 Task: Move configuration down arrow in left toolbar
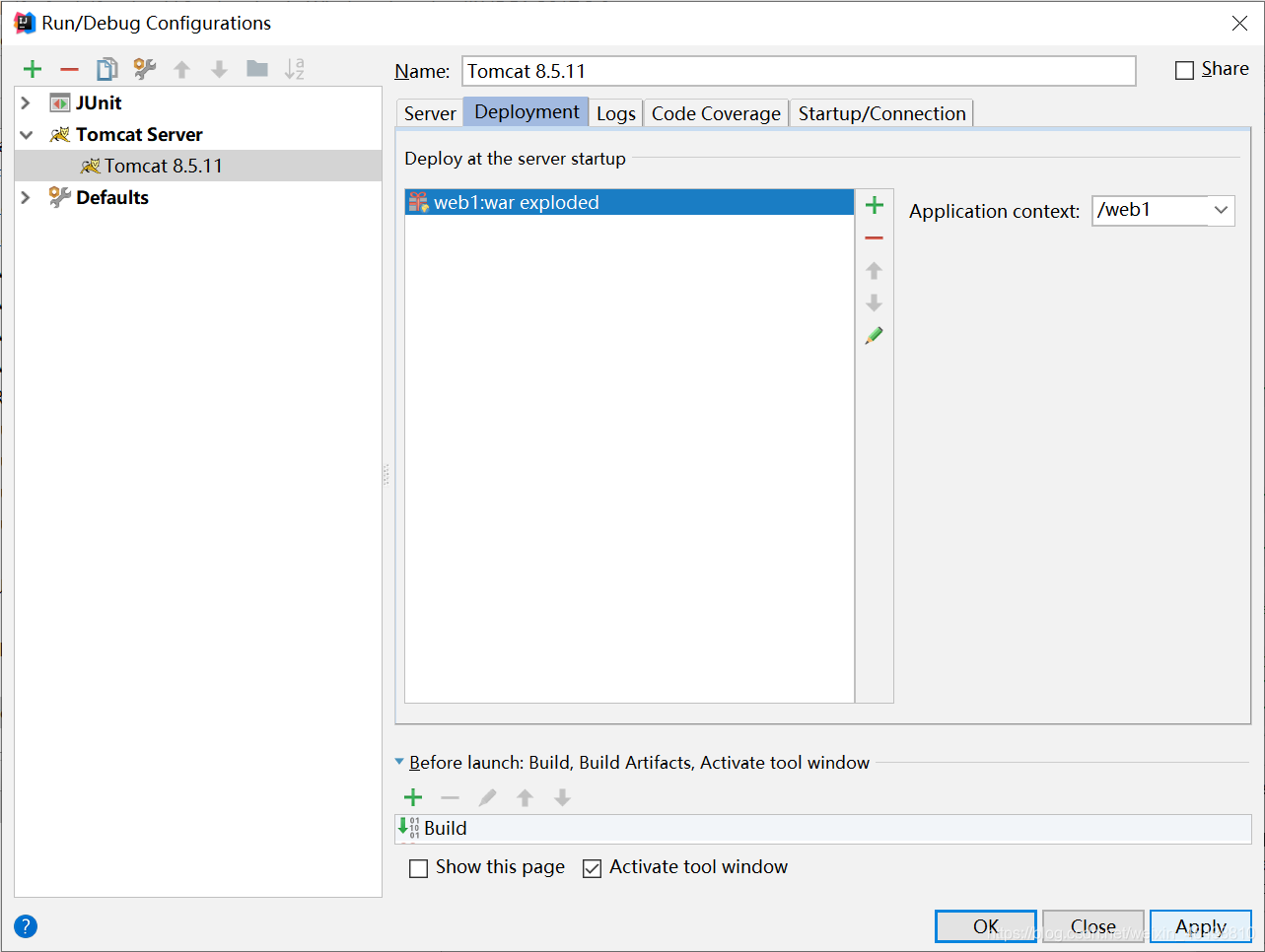tap(219, 69)
